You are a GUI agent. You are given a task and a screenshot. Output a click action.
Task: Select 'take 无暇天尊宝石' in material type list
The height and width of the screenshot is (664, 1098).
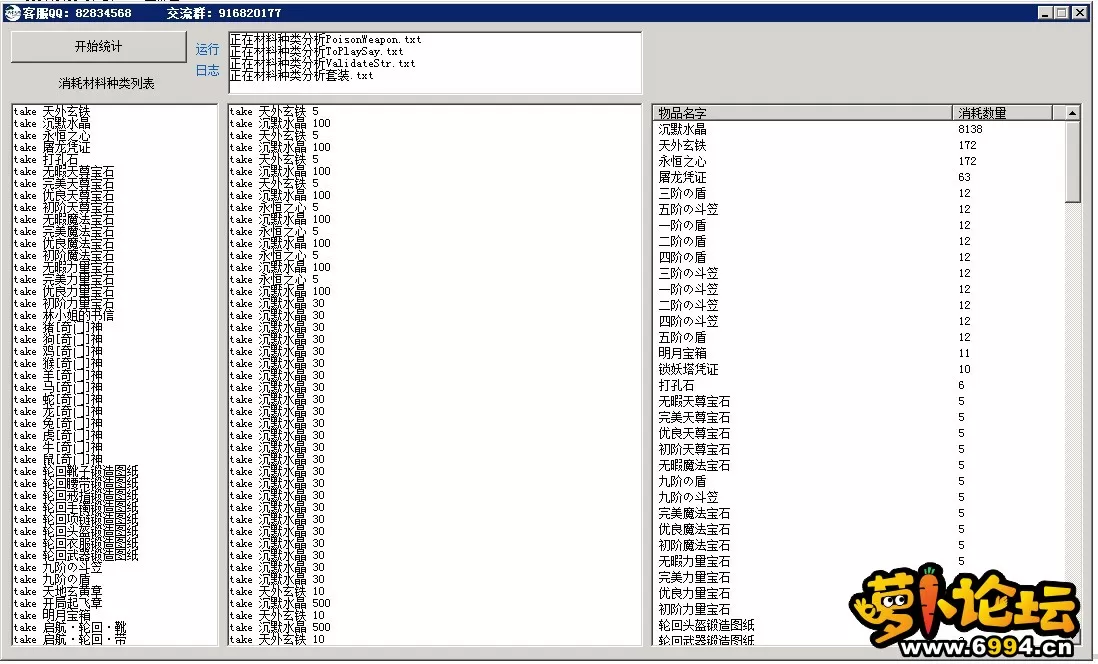point(64,172)
